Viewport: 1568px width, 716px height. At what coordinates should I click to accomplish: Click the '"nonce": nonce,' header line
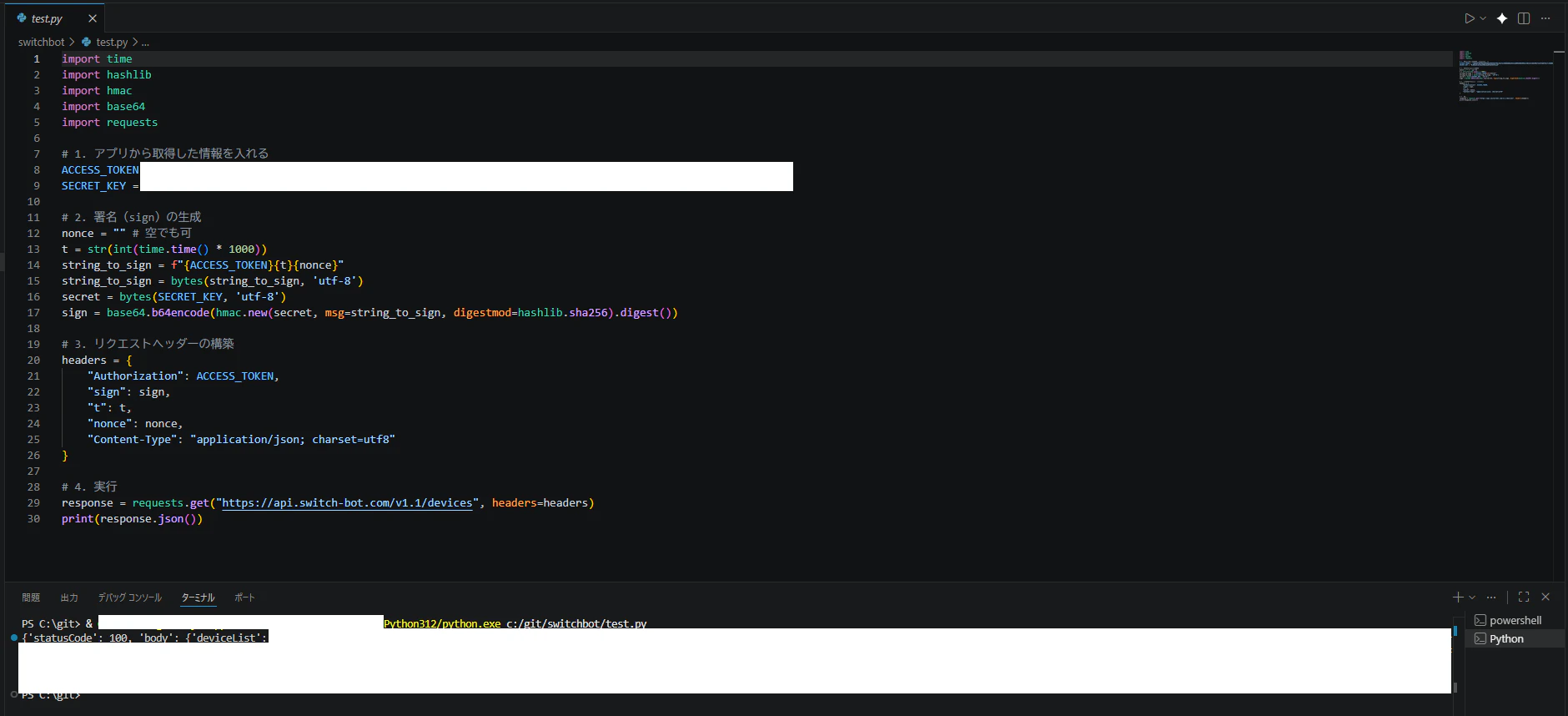tap(135, 424)
